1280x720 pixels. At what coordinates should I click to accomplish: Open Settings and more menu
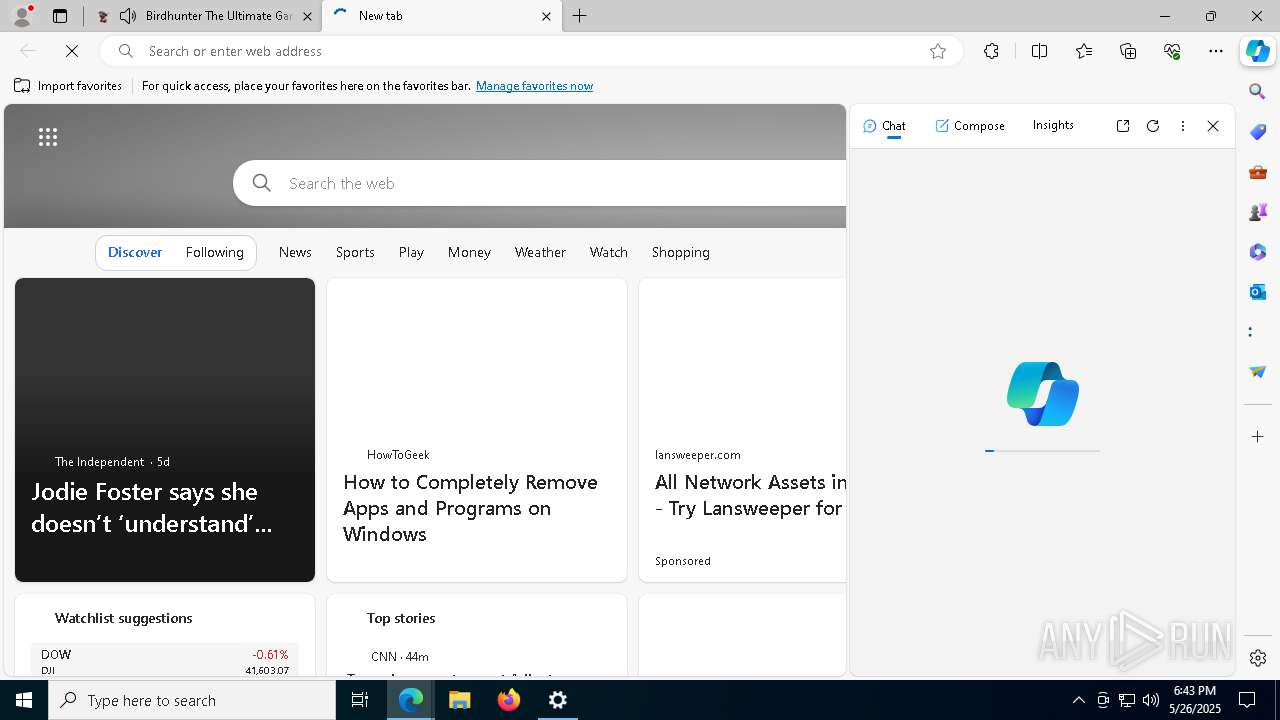[1216, 51]
